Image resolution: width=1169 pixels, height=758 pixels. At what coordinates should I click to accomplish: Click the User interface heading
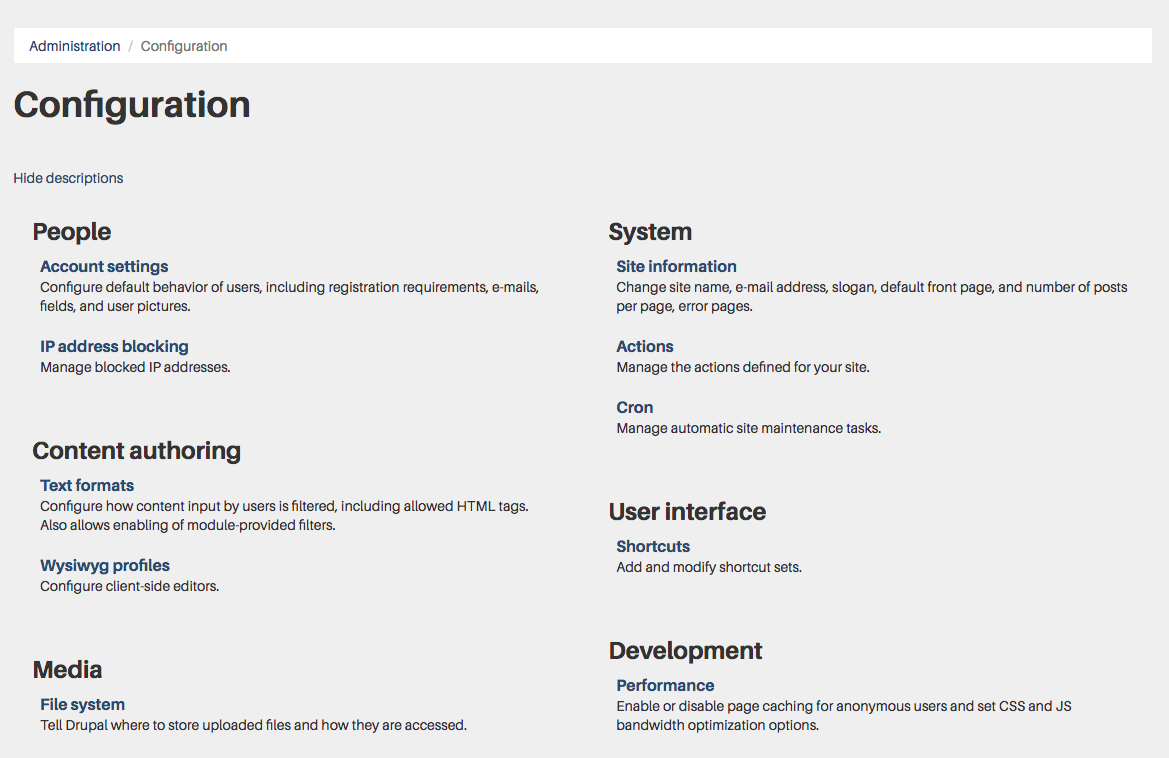(687, 512)
